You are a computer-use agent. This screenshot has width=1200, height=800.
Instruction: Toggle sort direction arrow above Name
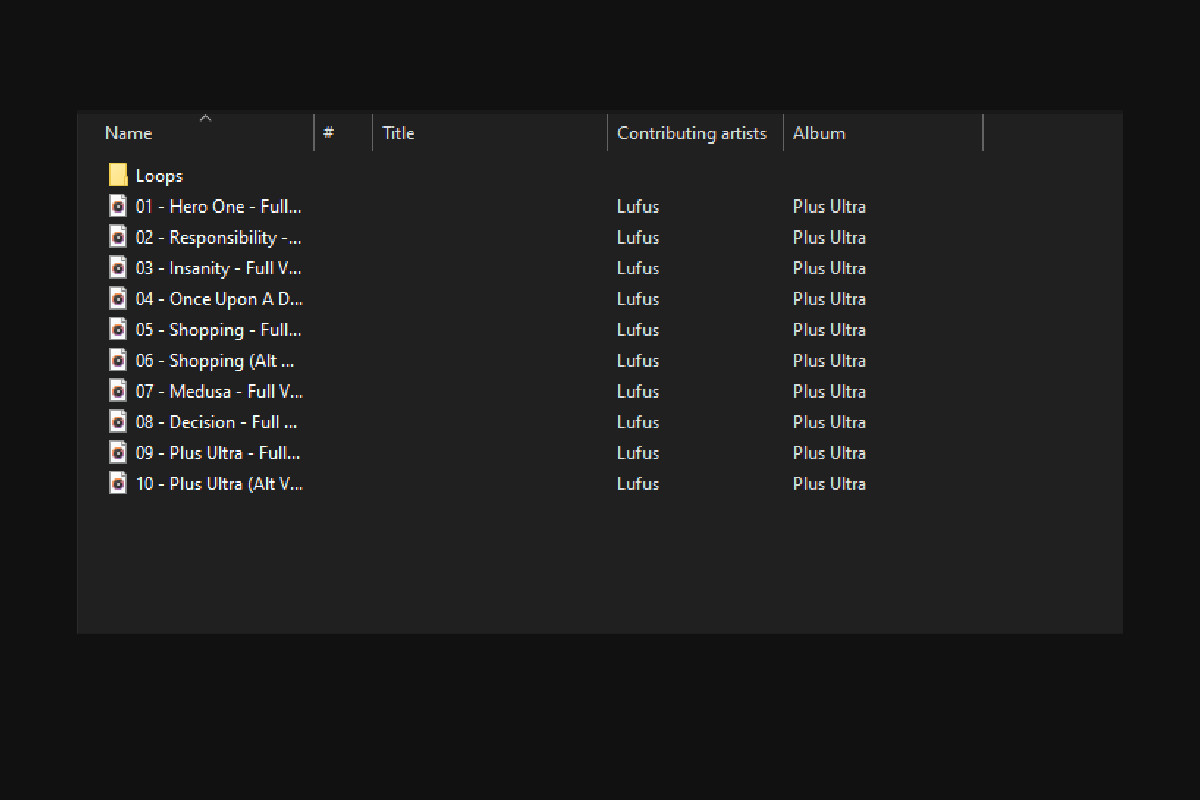pyautogui.click(x=205, y=118)
